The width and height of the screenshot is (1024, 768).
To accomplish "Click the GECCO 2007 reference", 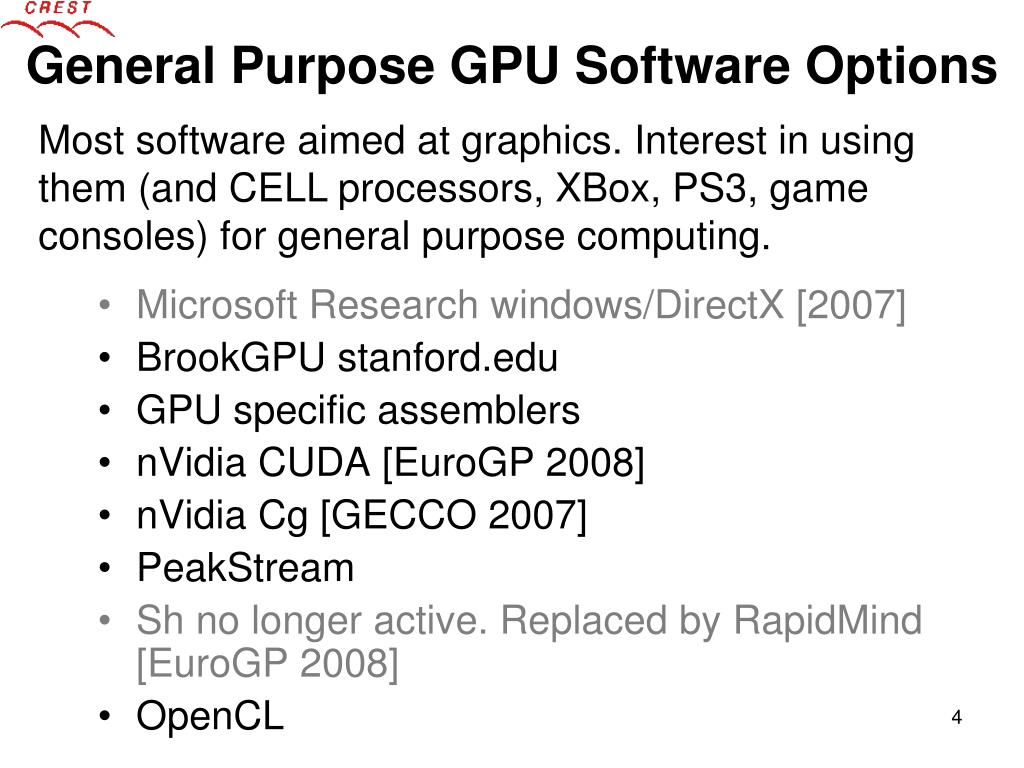I will (x=454, y=516).
